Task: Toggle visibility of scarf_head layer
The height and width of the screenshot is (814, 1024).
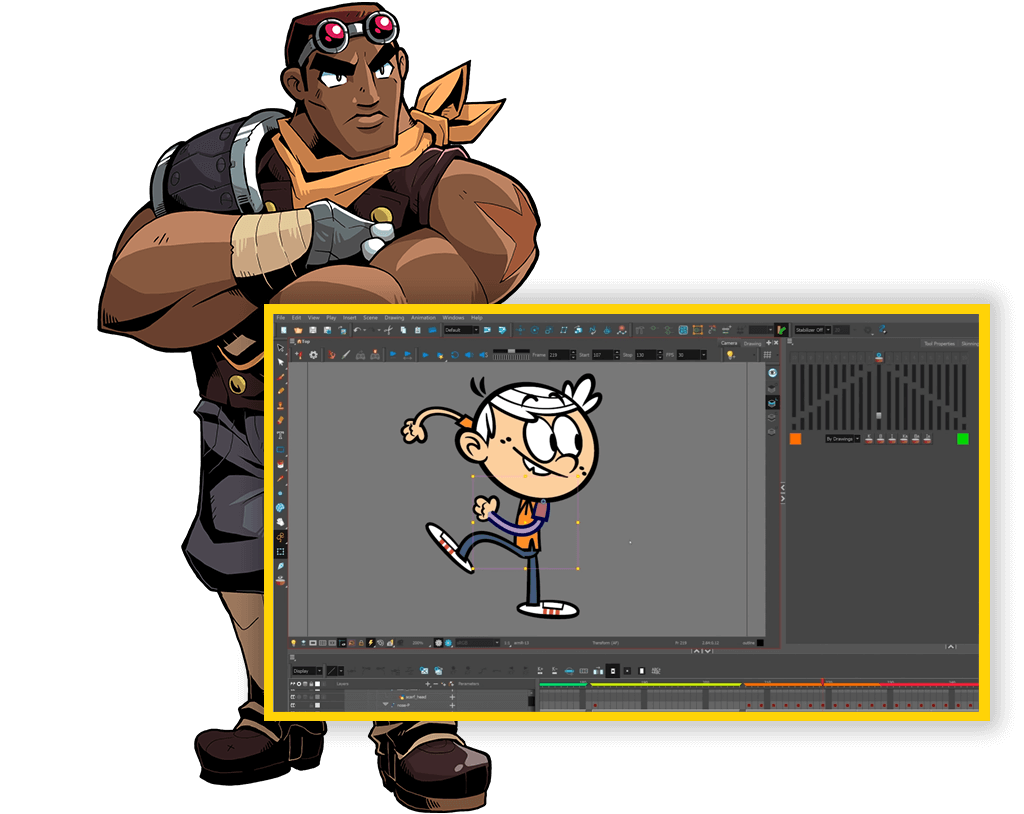Action: pos(293,697)
